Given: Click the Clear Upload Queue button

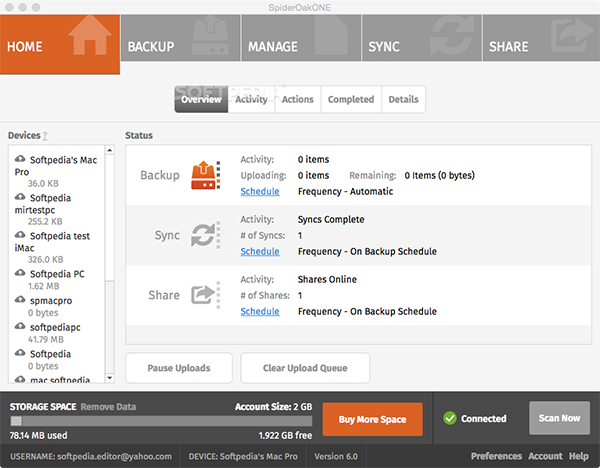Looking at the screenshot, I should click(x=305, y=368).
